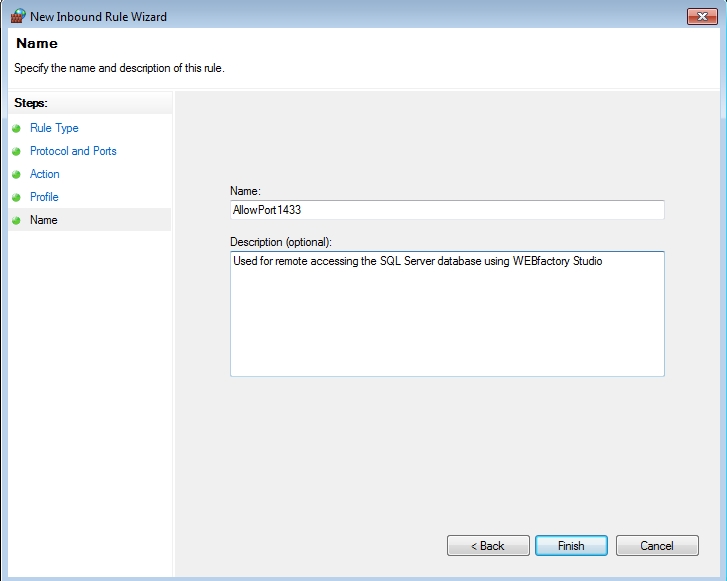The image size is (727, 581).
Task: Close the wizard with the red X
Action: [x=699, y=16]
